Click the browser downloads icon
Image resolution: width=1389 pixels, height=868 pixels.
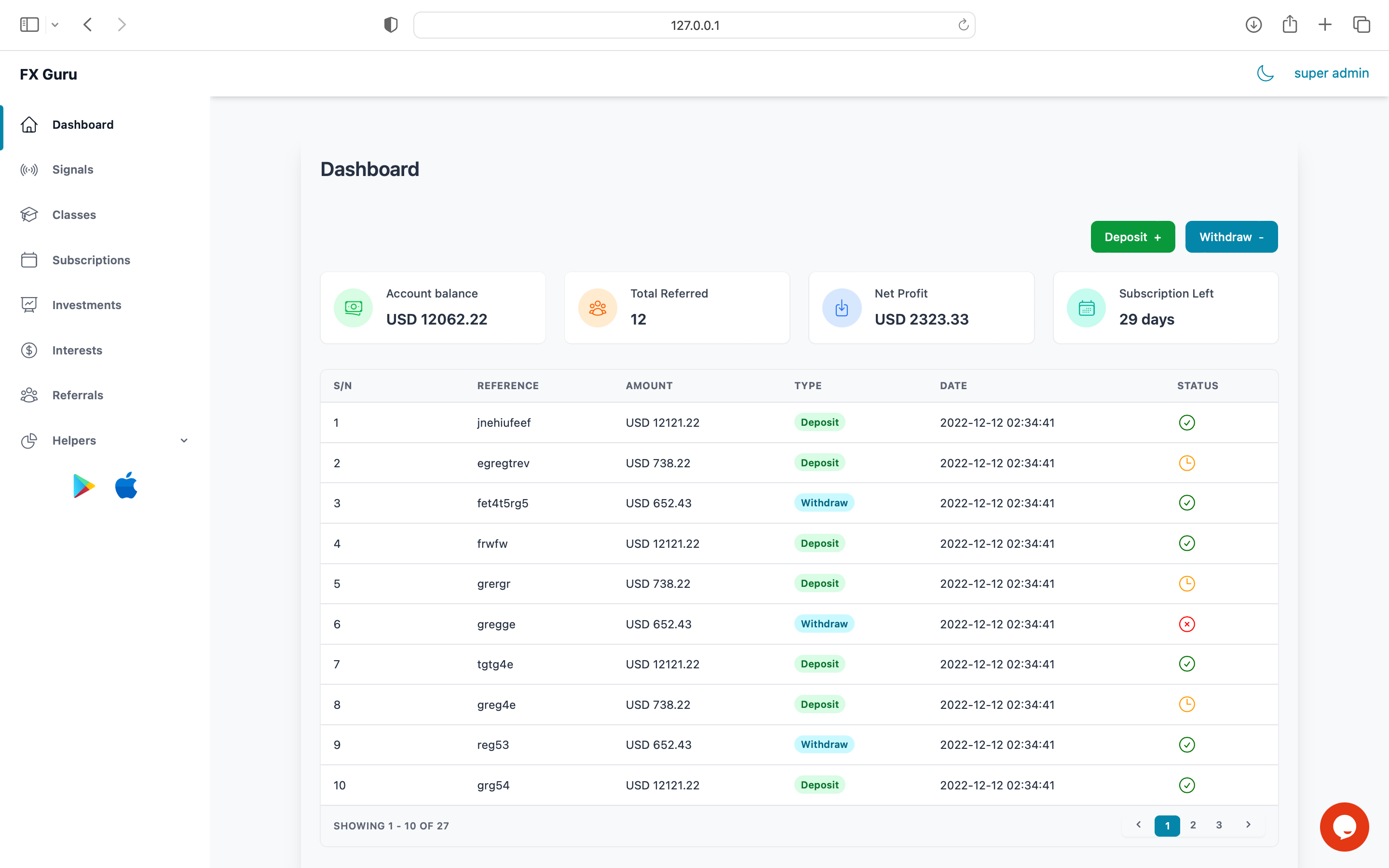pos(1253,25)
